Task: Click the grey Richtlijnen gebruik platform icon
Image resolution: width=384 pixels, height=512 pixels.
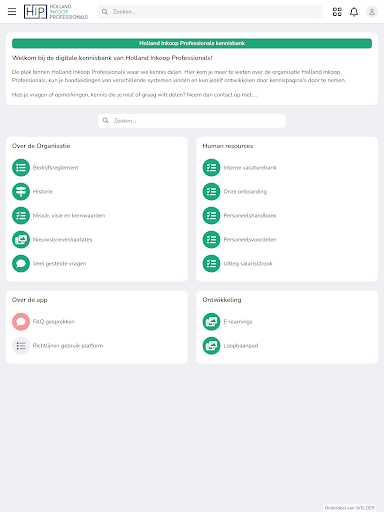Action: pyautogui.click(x=21, y=346)
